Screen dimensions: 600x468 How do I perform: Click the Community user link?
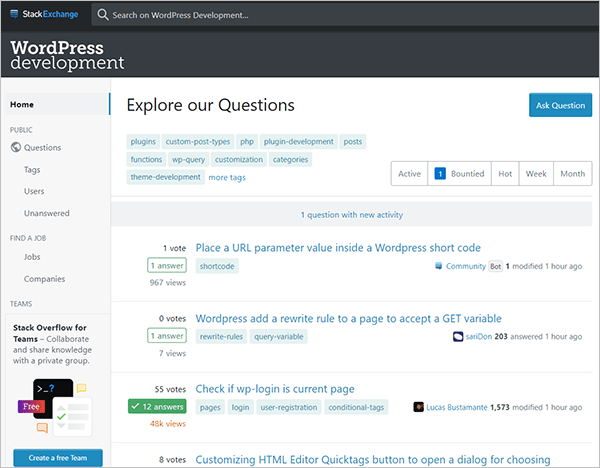465,266
